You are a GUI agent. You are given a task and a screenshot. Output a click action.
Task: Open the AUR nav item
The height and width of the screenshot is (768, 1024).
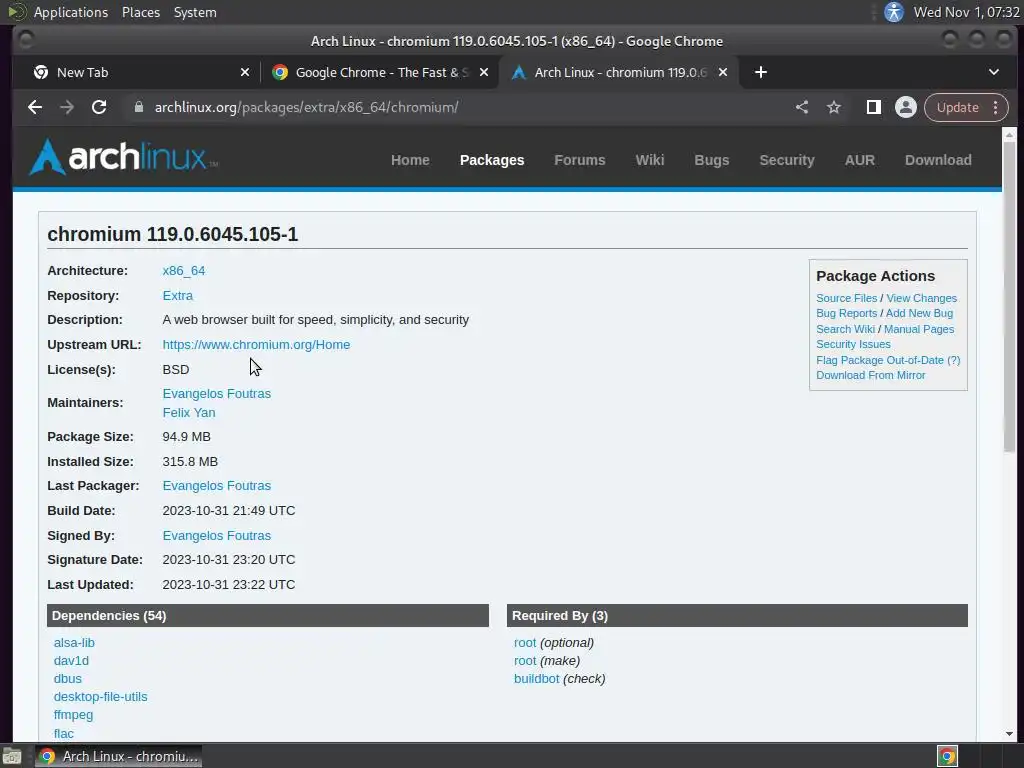(859, 160)
